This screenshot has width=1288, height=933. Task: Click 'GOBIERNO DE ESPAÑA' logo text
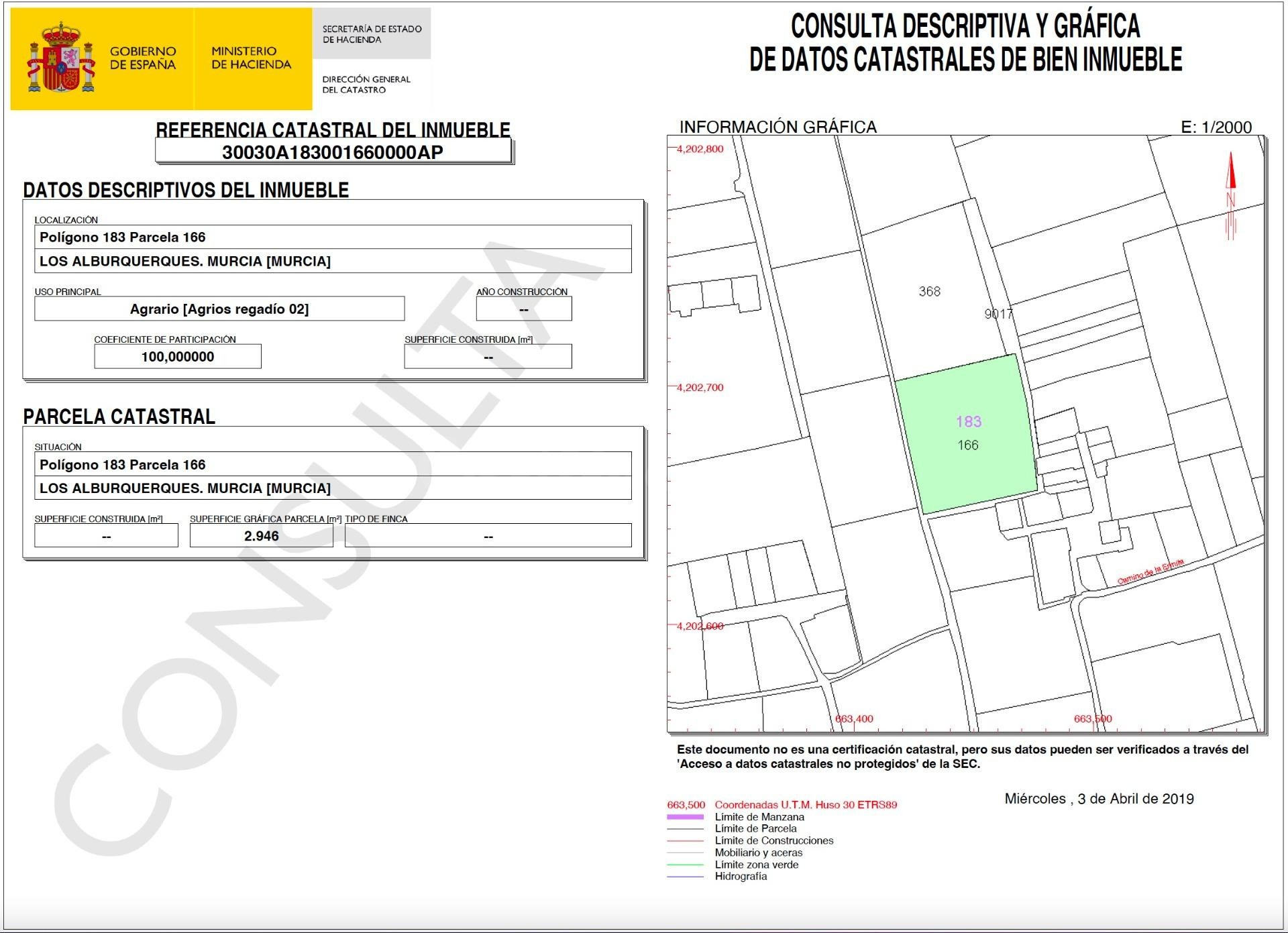pos(143,58)
